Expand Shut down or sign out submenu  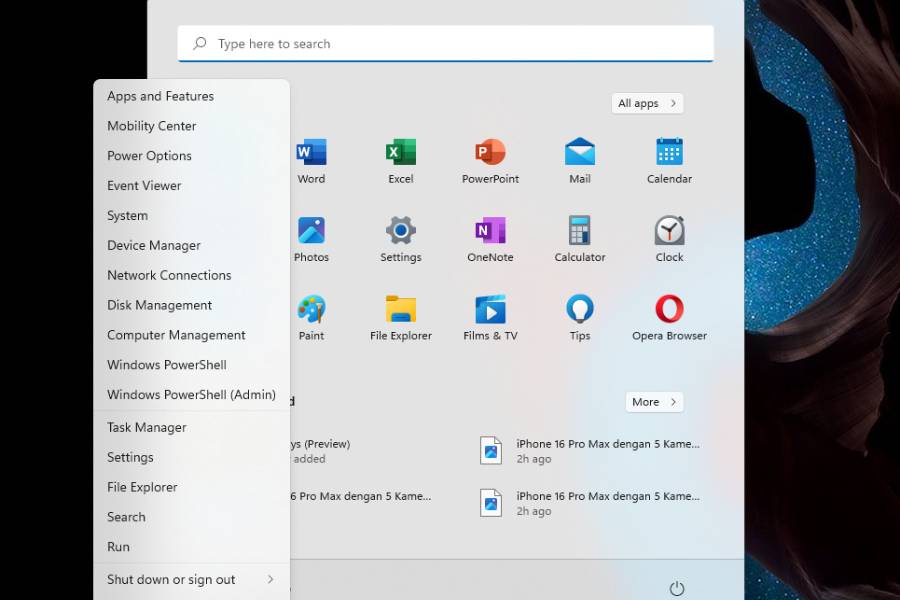192,579
